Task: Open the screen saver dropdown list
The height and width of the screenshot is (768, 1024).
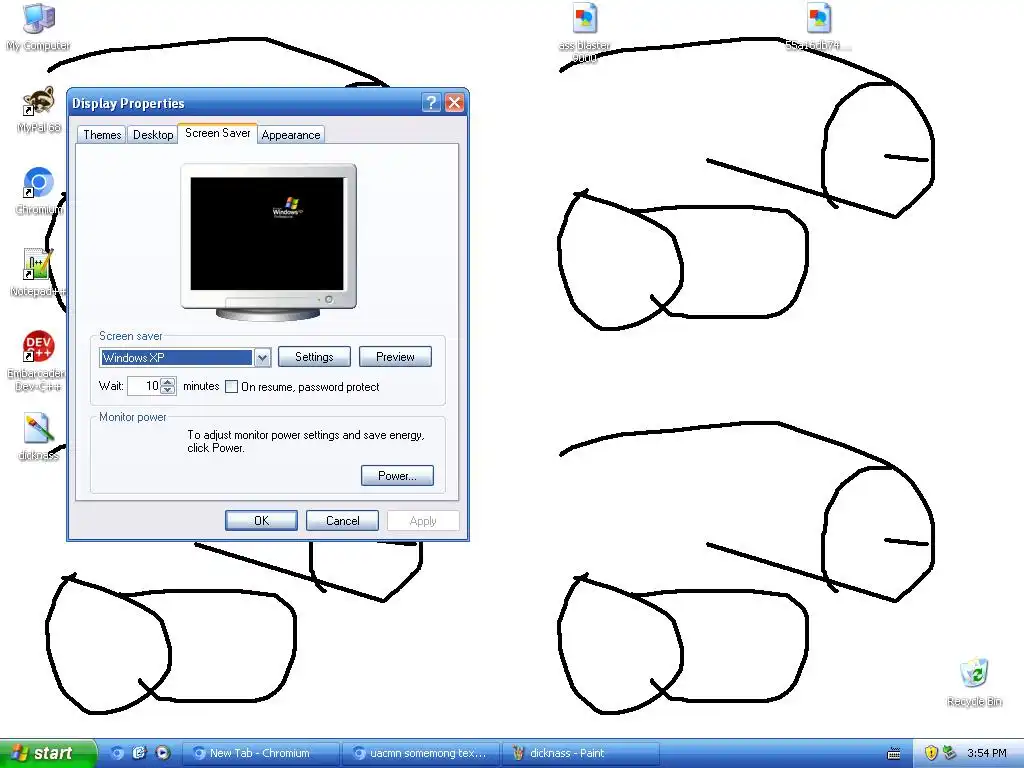Action: [263, 357]
